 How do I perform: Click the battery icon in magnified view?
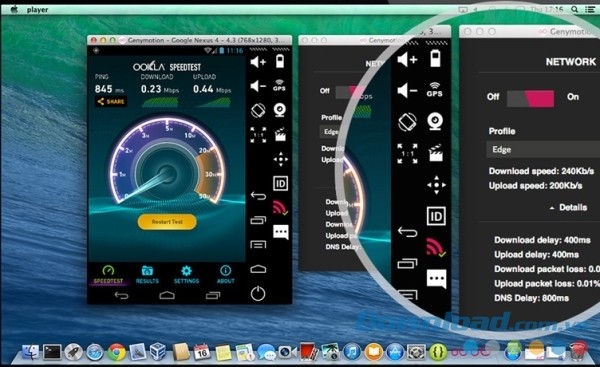tap(435, 59)
